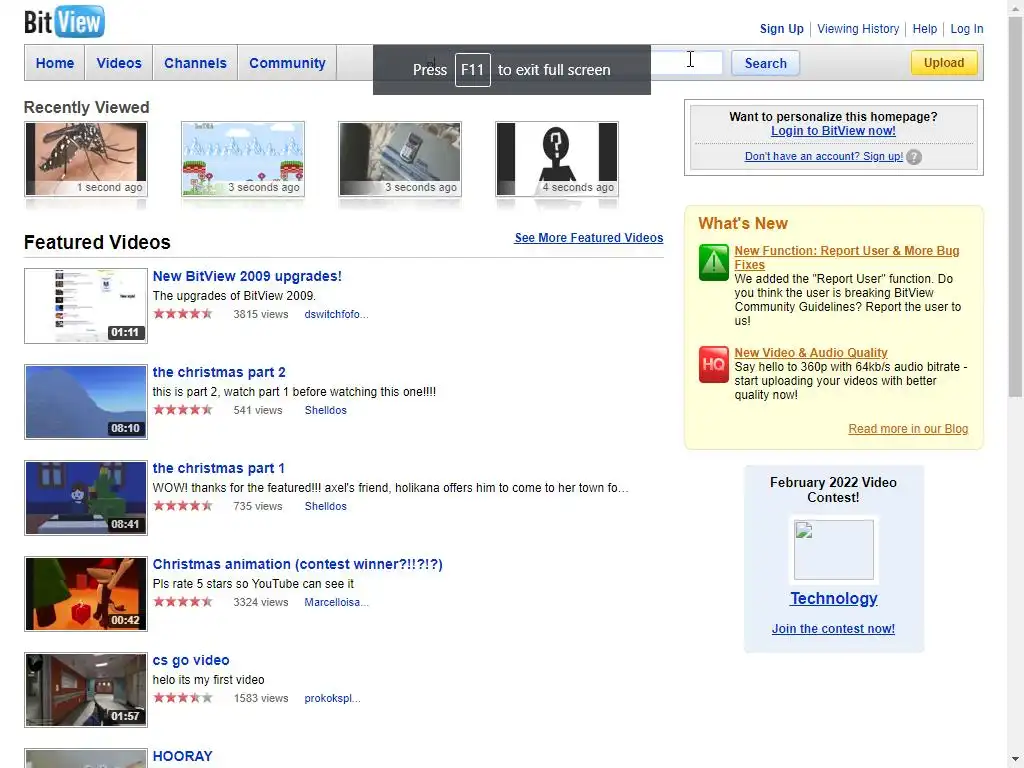Click star rating of cs go video
Viewport: 1024px width, 768px height.
183,697
